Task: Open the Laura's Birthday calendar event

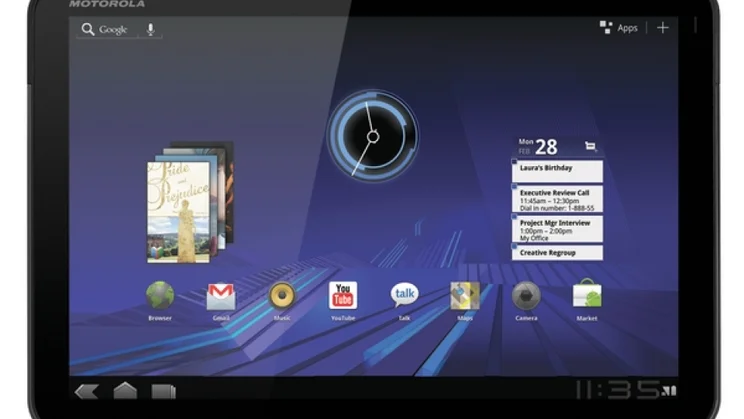Action: click(559, 170)
